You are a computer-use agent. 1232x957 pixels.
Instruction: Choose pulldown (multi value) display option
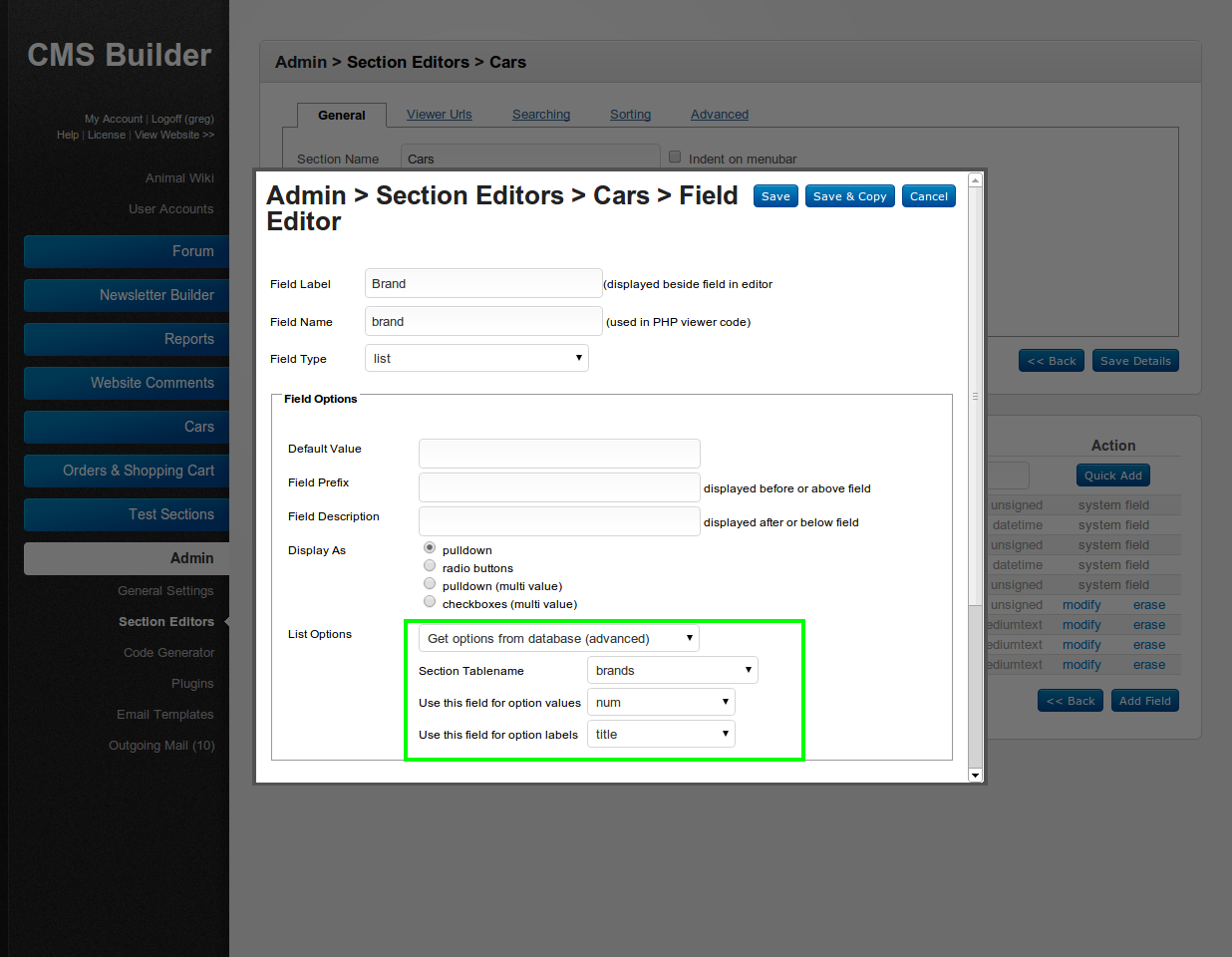430,584
